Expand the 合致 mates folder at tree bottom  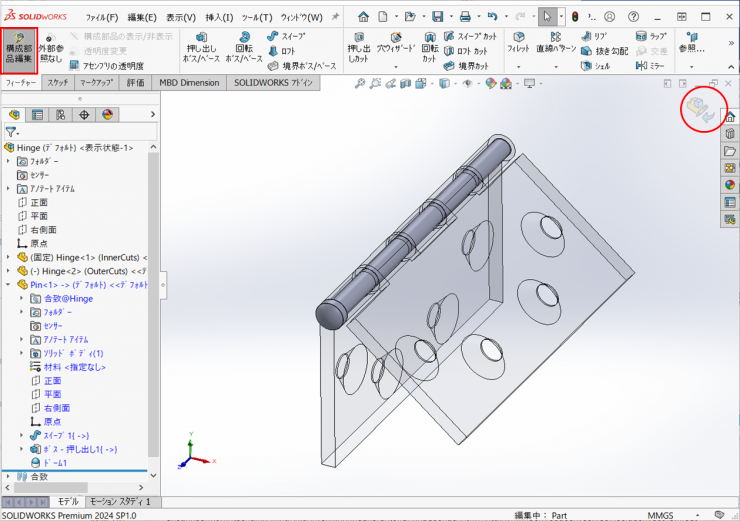(x=9, y=477)
